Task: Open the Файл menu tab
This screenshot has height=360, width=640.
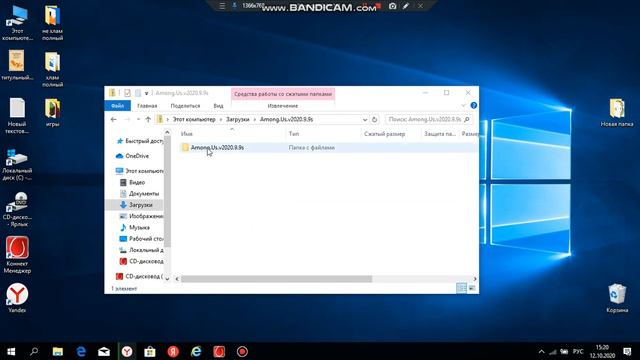Action: point(118,106)
